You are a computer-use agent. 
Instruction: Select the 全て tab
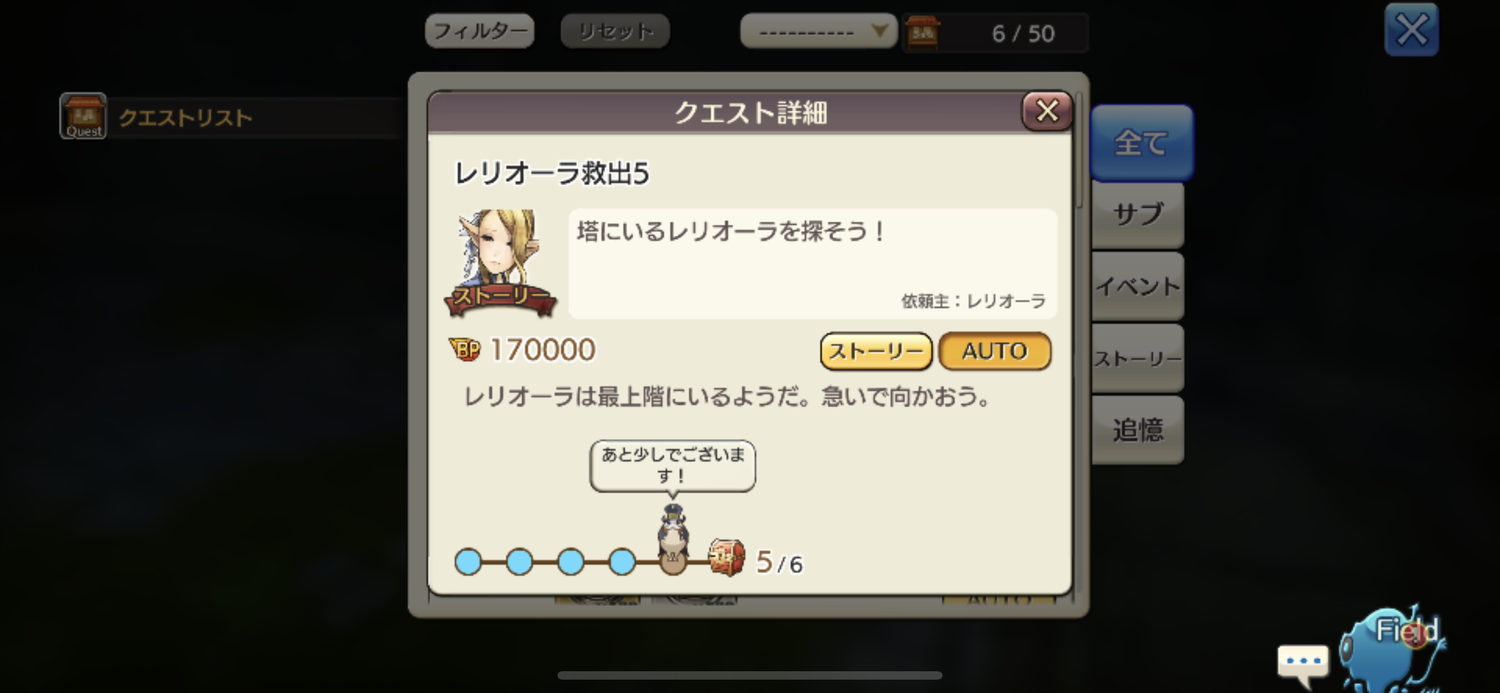point(1141,143)
